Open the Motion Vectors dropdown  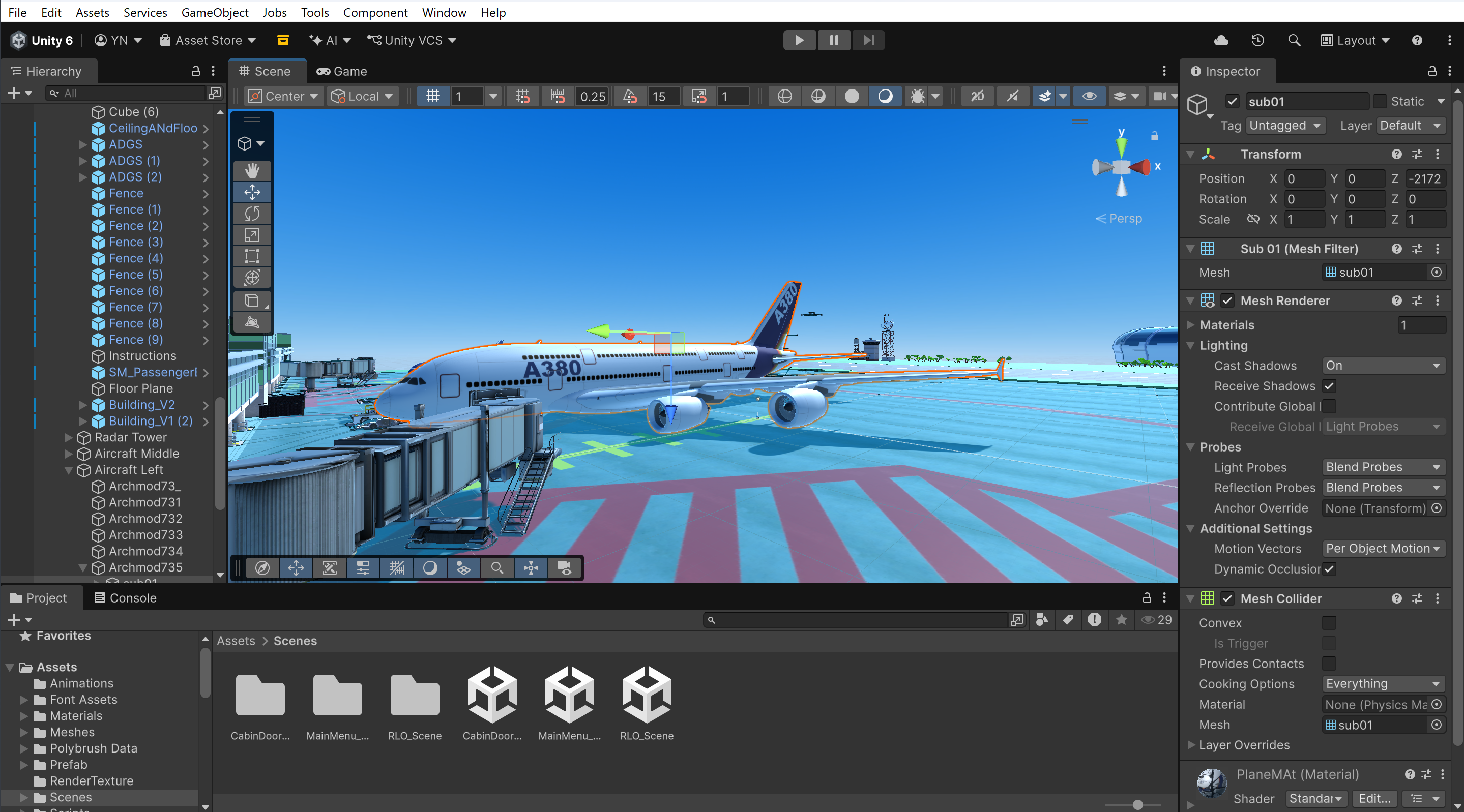[x=1383, y=548]
